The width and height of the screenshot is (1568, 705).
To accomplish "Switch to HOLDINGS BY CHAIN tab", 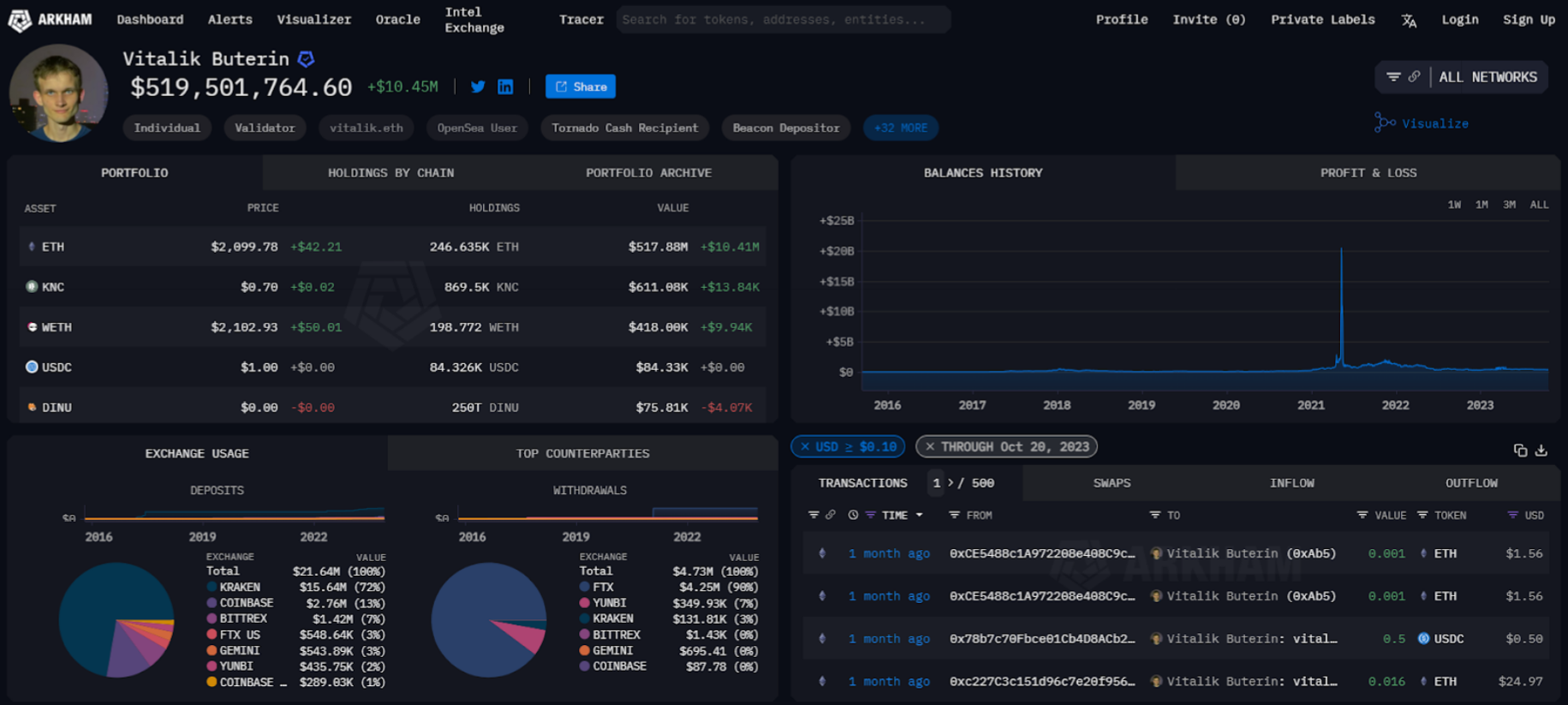I will pyautogui.click(x=391, y=173).
